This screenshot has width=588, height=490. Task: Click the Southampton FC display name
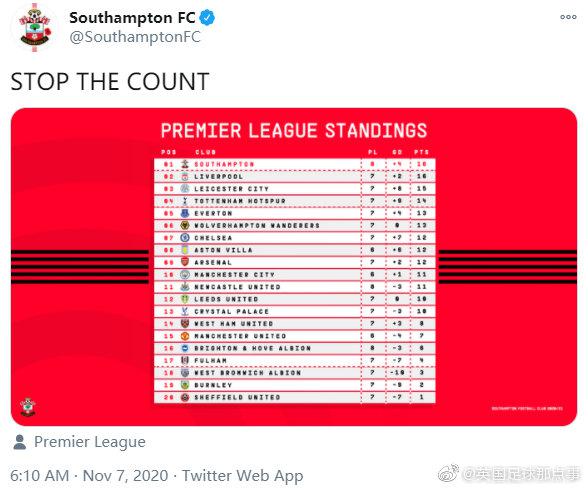tap(132, 18)
